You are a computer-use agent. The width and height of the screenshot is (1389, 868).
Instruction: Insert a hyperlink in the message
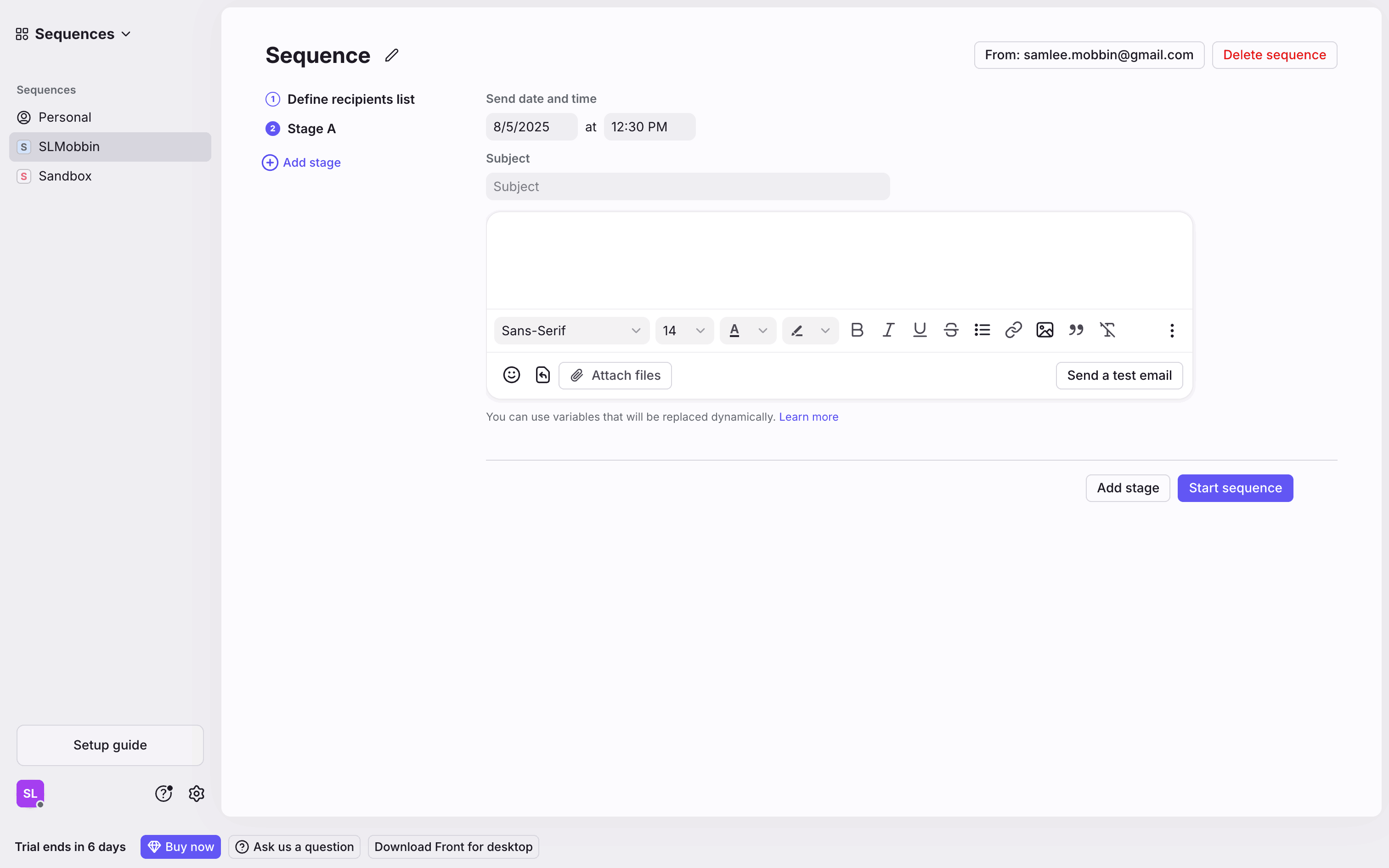tap(1013, 330)
